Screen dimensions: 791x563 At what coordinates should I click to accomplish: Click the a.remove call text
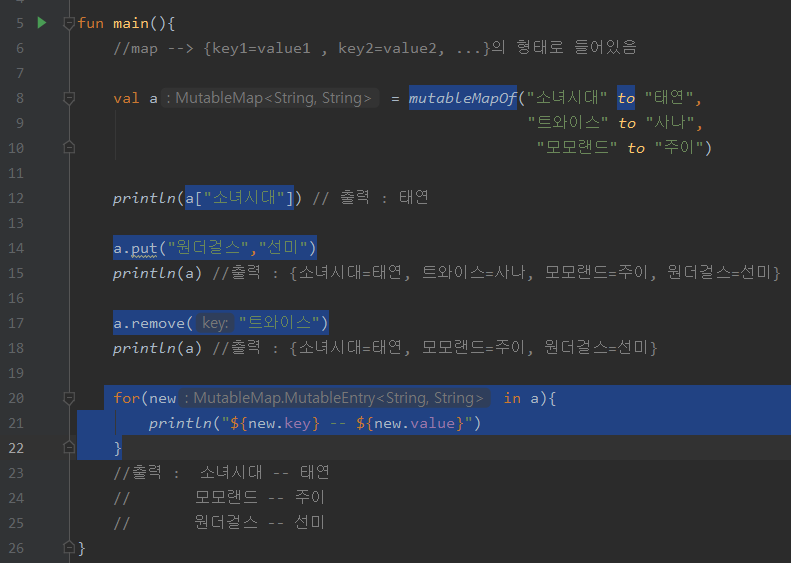[x=221, y=323]
